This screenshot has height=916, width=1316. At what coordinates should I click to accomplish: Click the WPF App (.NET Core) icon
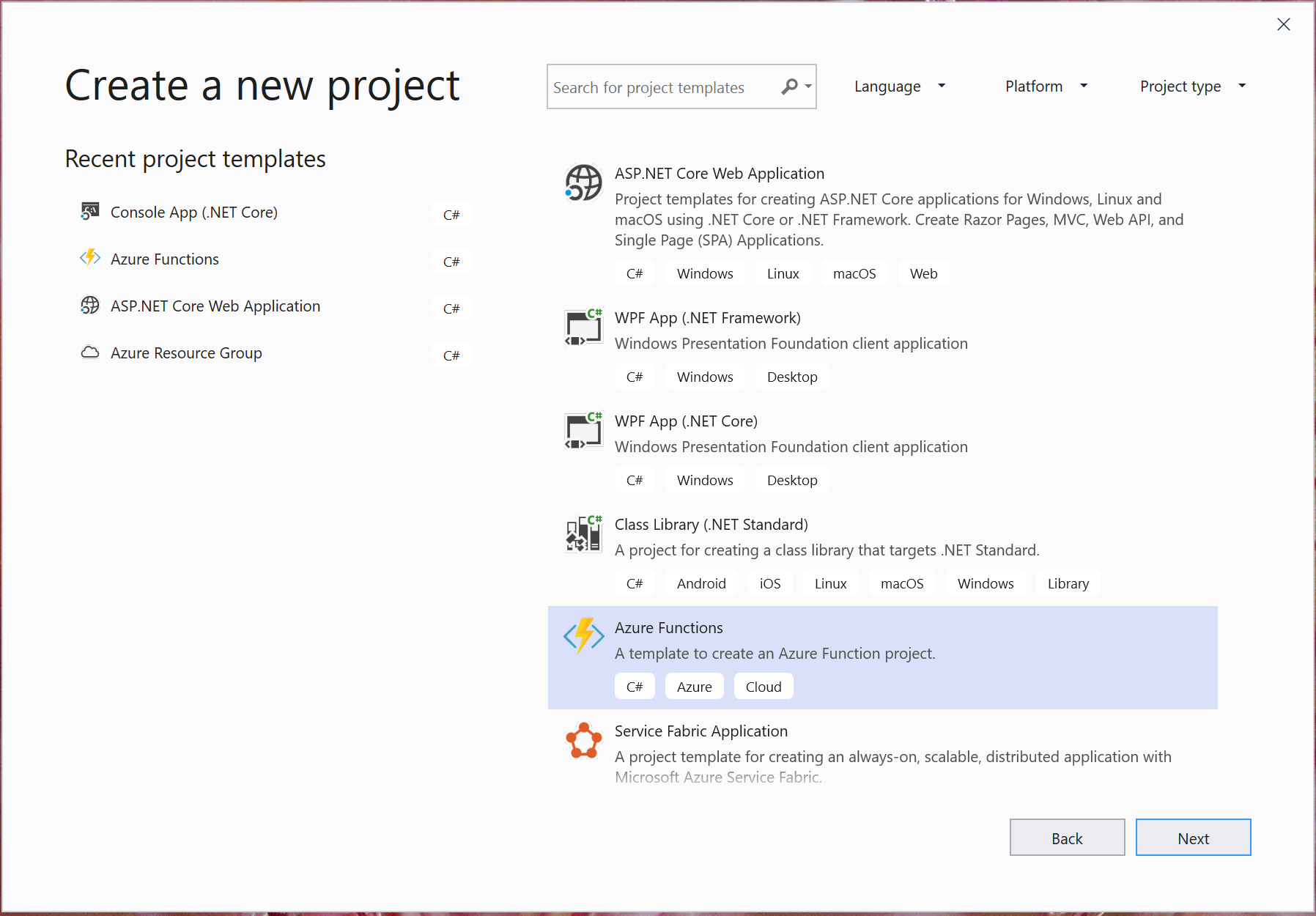[x=583, y=430]
